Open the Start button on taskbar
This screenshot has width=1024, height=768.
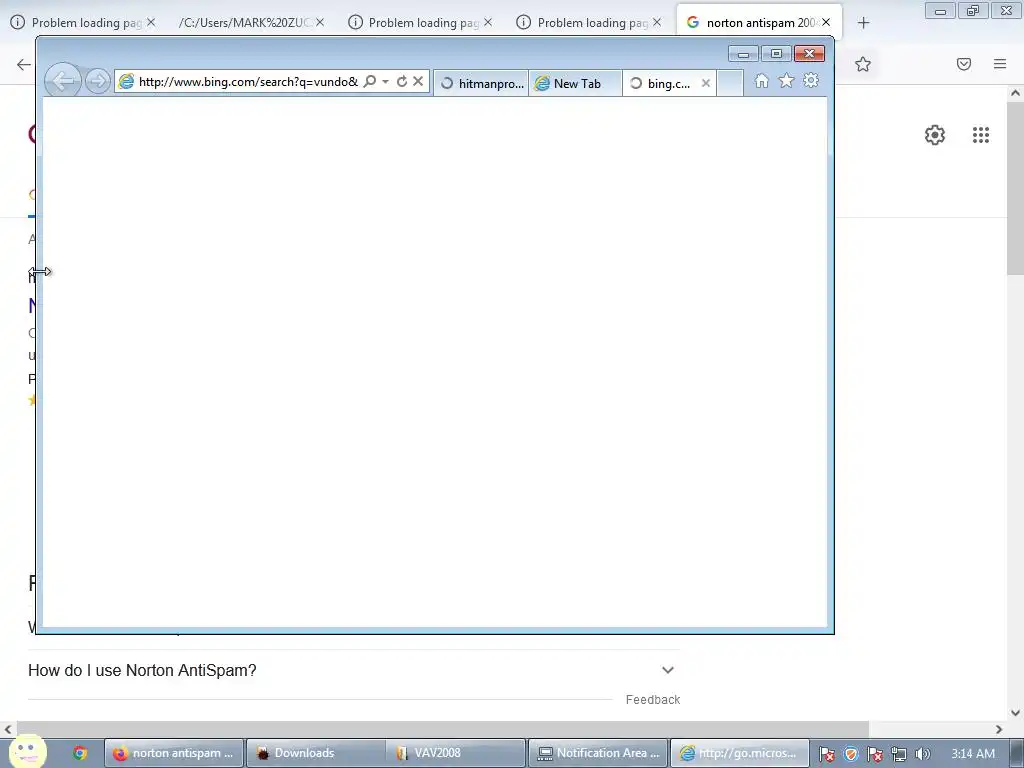pyautogui.click(x=27, y=751)
